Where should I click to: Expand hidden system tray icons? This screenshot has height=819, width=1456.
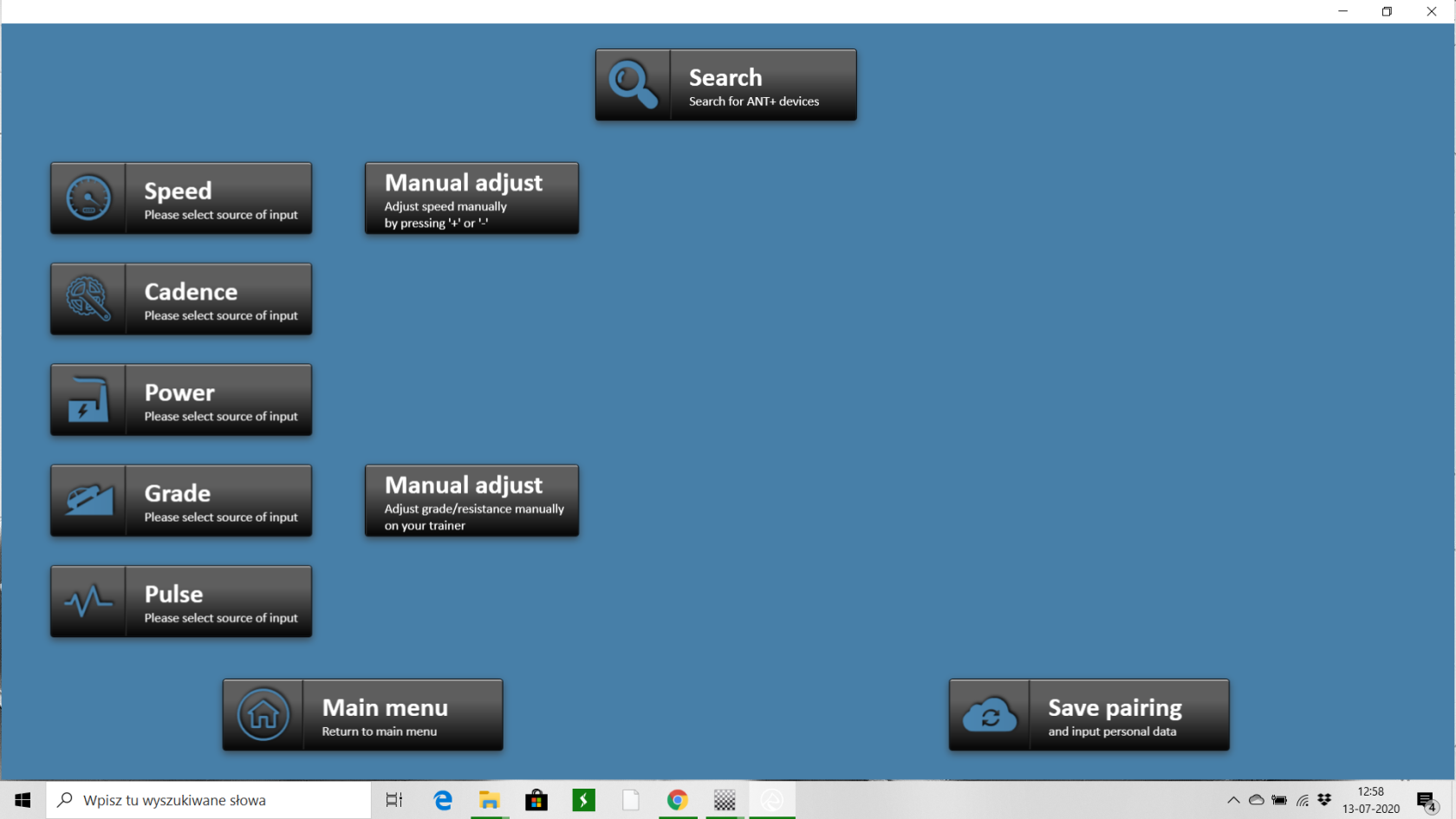pos(1232,800)
